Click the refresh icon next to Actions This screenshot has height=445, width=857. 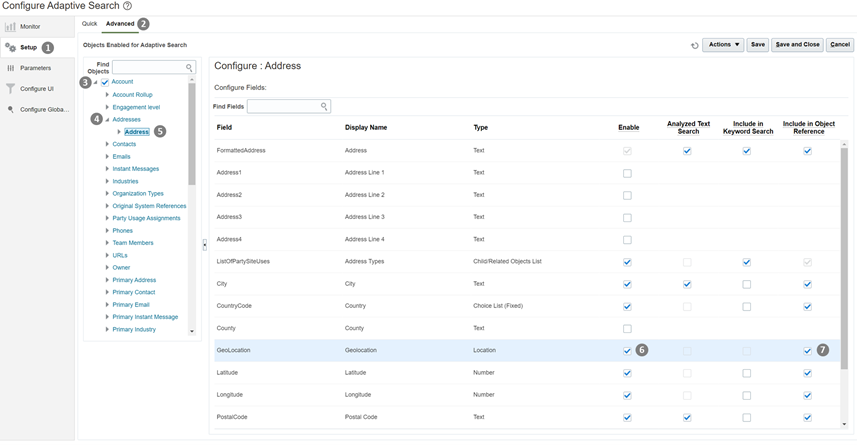tap(695, 45)
